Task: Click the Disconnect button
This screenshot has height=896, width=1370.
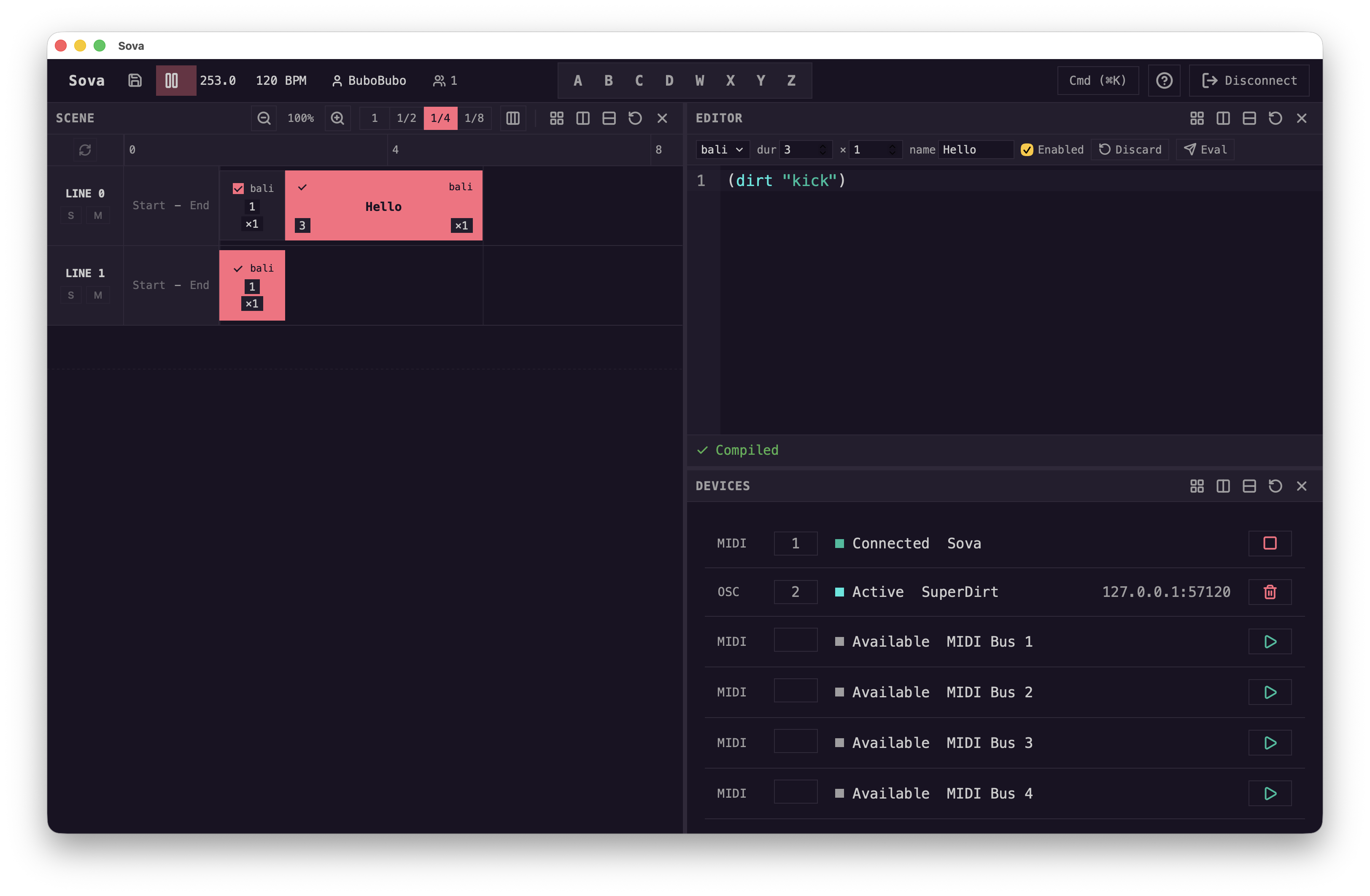Action: (1249, 81)
